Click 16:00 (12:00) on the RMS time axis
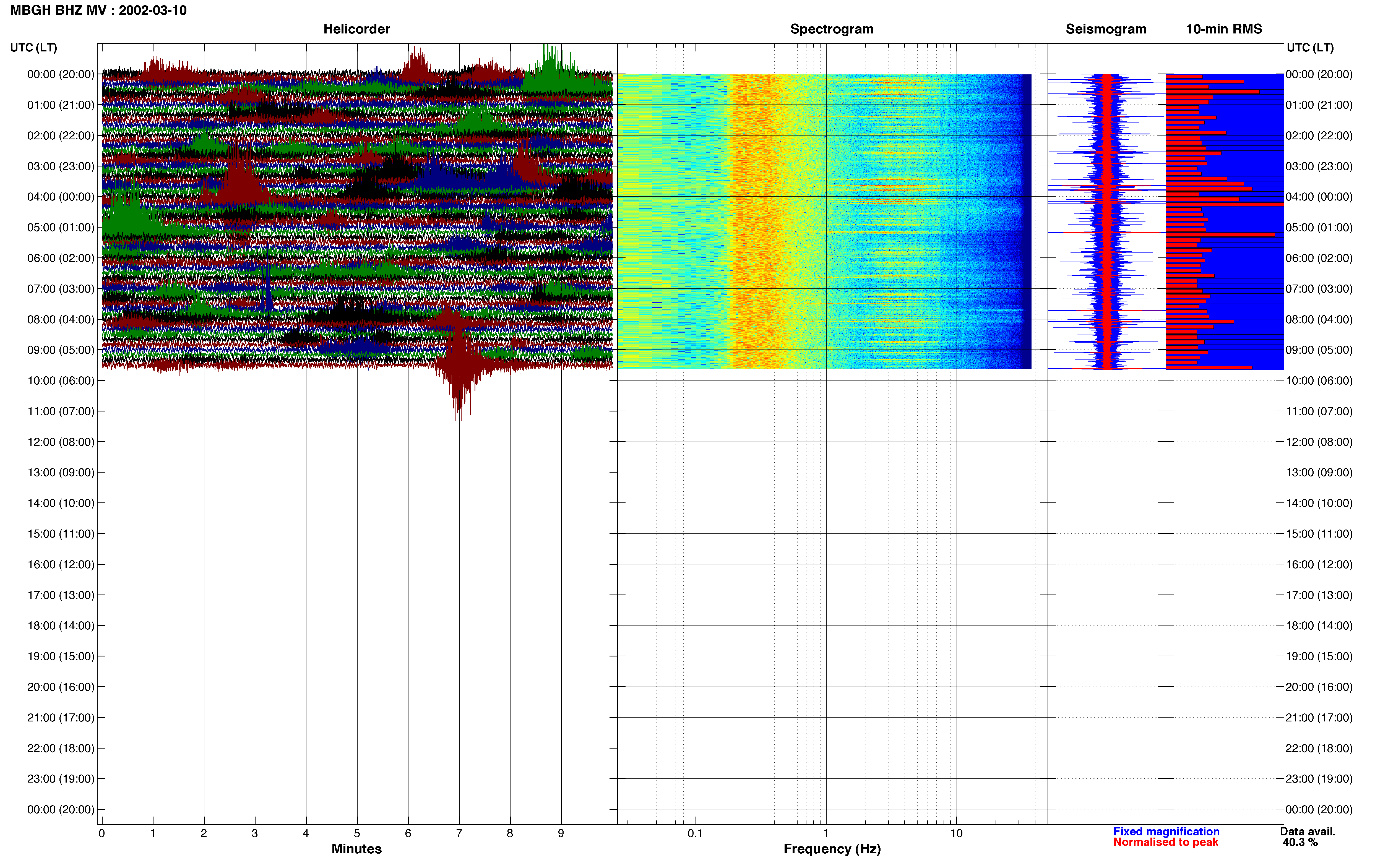Viewport: 1388px width, 868px height. (1319, 564)
